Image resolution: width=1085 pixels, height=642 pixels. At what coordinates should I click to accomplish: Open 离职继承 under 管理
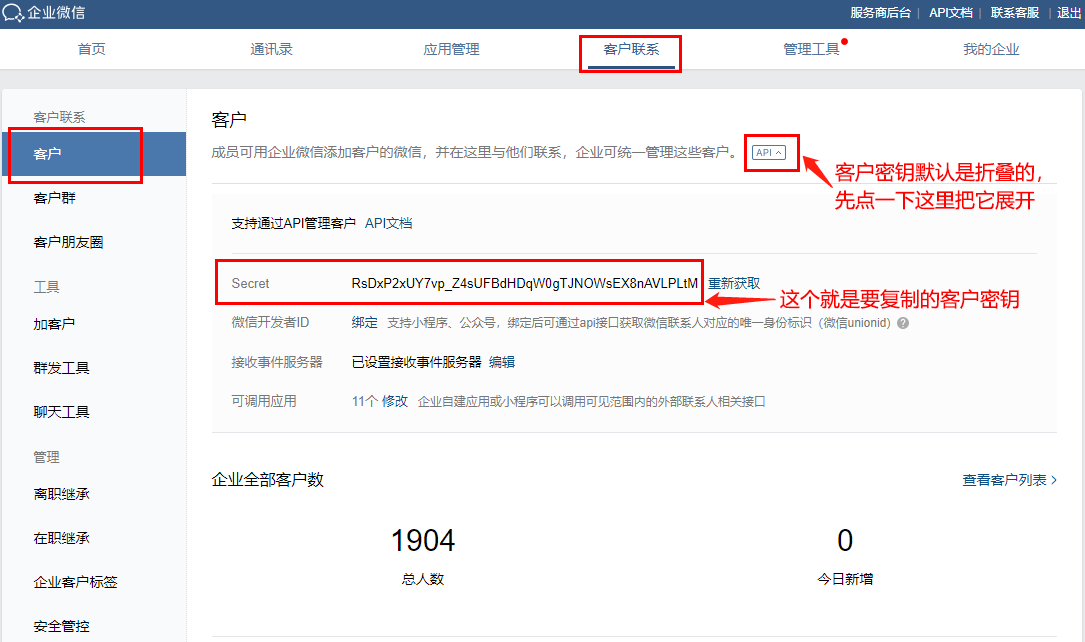click(x=62, y=495)
